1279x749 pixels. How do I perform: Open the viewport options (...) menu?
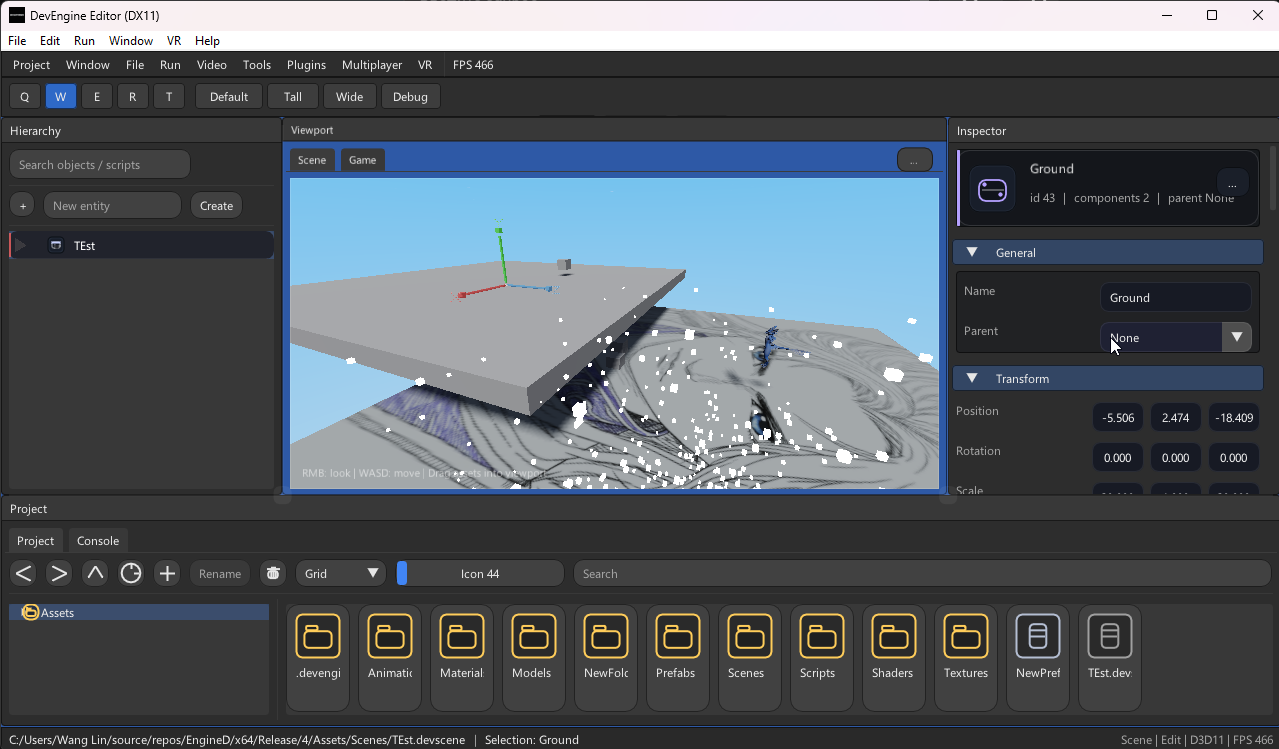(914, 160)
